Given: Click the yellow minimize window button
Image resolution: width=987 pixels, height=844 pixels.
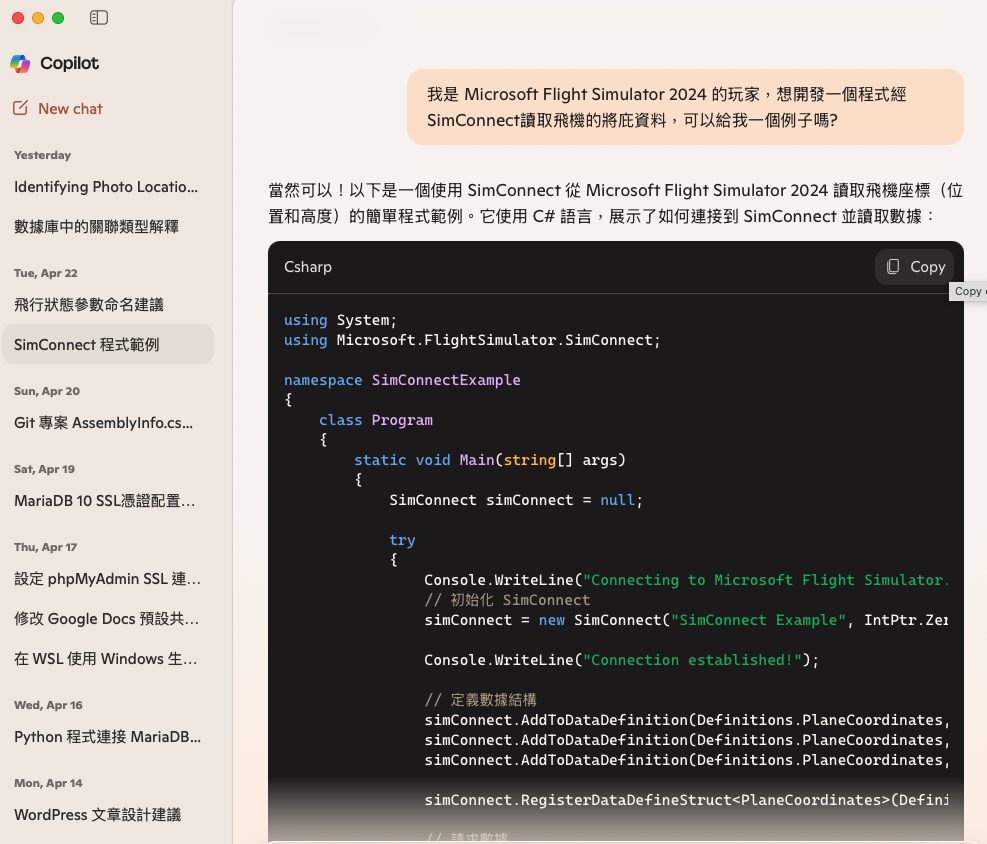Looking at the screenshot, I should tap(38, 18).
